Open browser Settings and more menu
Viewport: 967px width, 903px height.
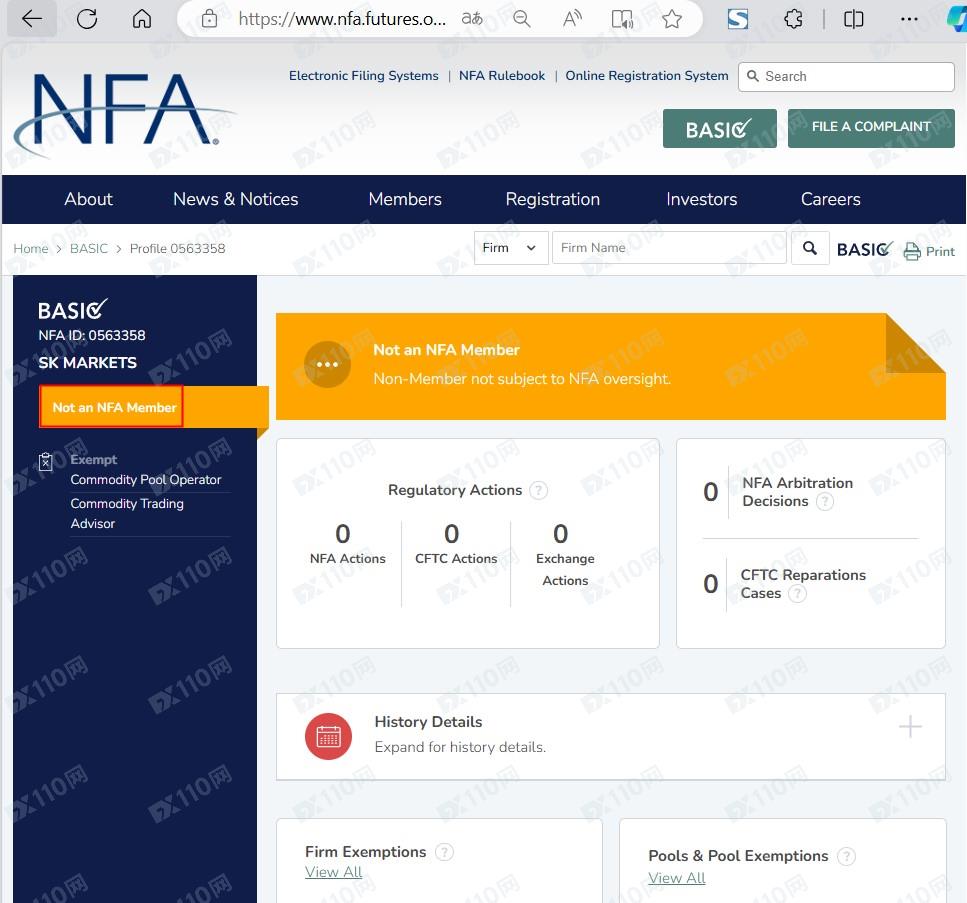pyautogui.click(x=909, y=19)
